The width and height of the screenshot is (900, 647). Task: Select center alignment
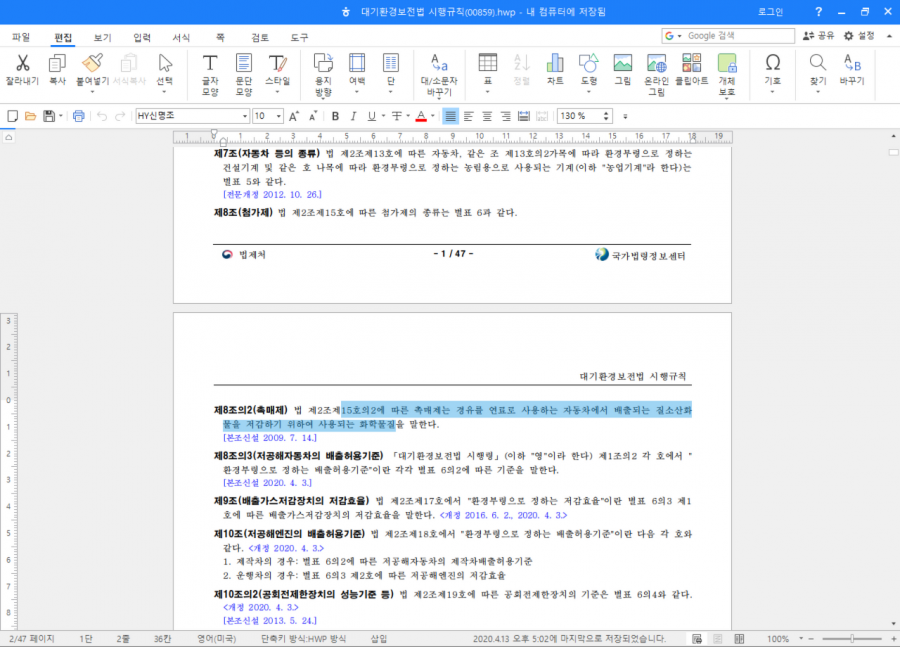487,116
